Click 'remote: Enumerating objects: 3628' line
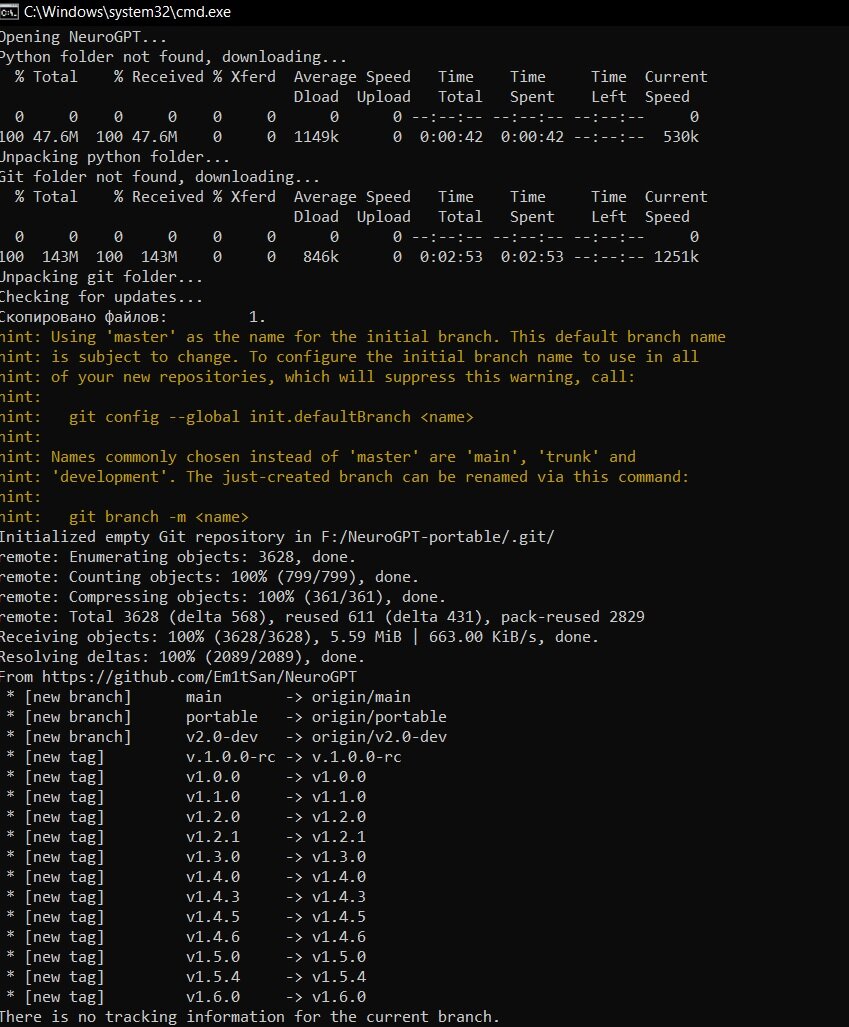 (178, 557)
